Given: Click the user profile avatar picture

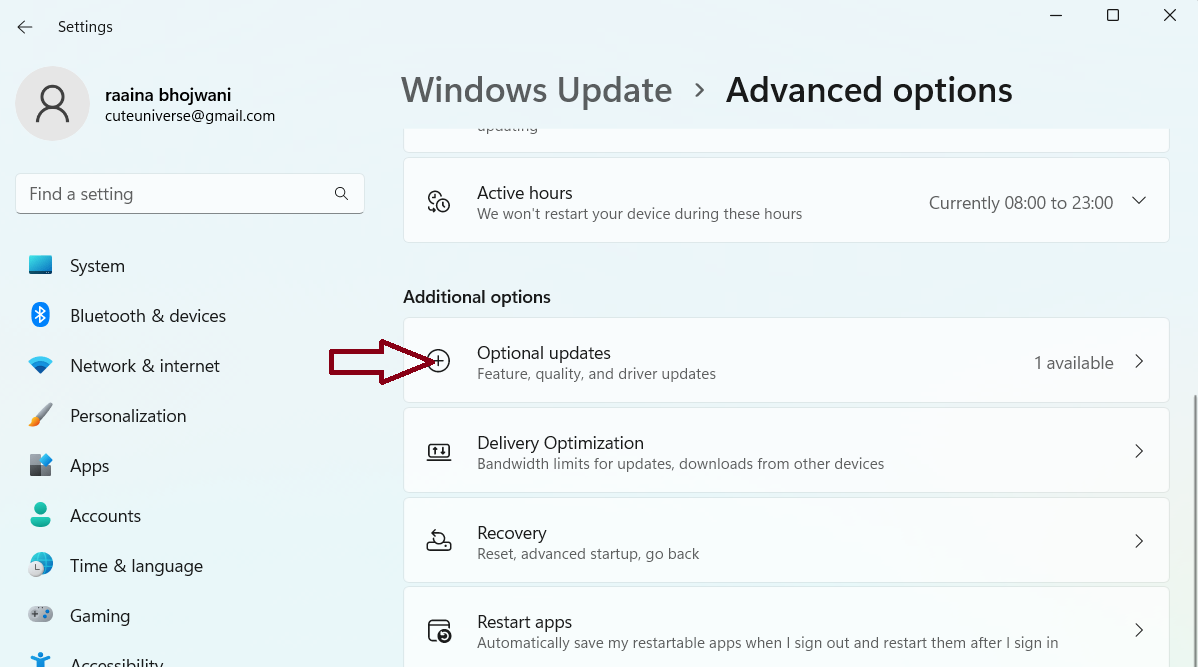Looking at the screenshot, I should 52,103.
